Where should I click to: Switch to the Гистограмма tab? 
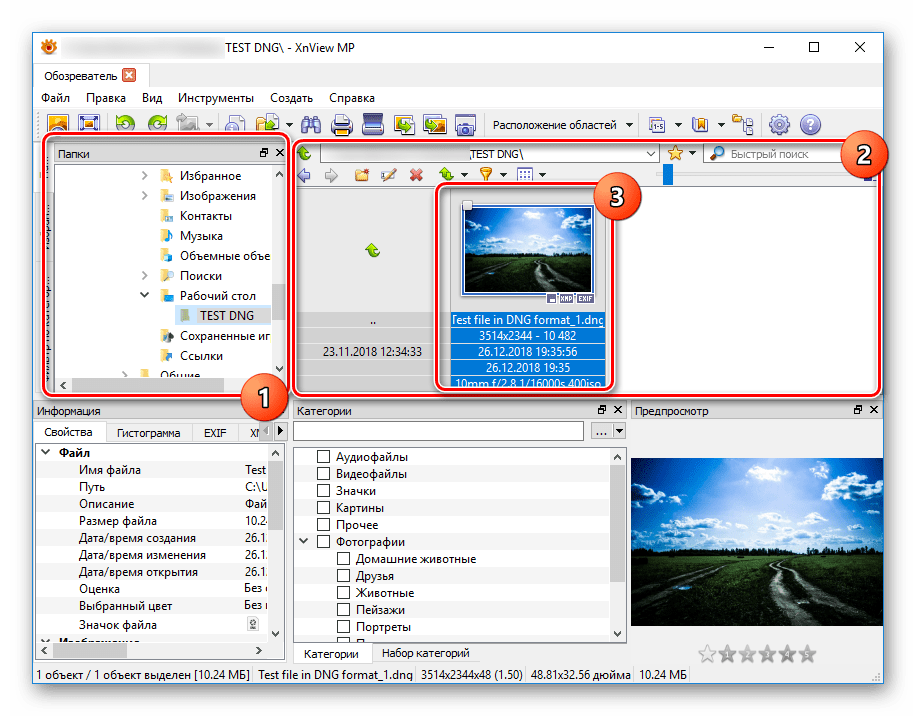click(148, 433)
